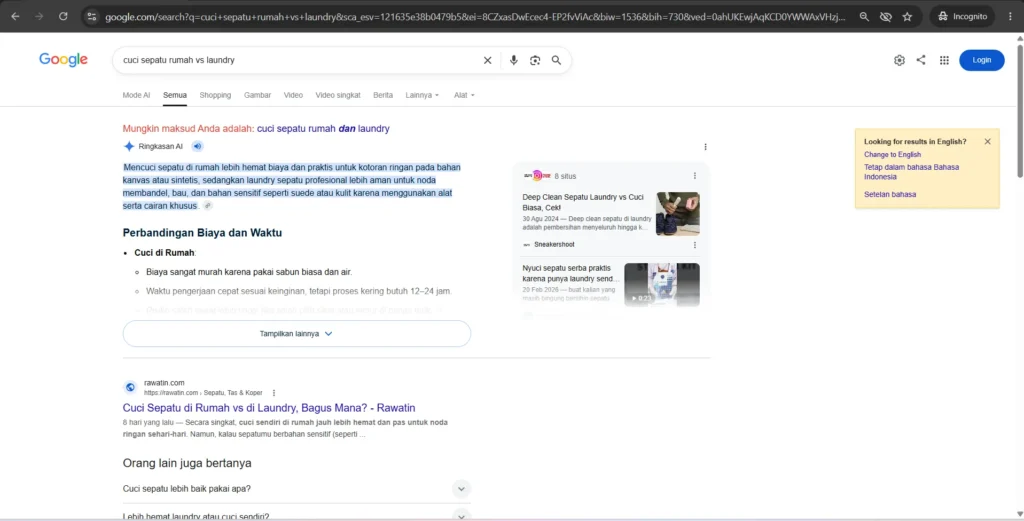Click the 'Perbandingan Biaya dan Waktu' heading

tap(202, 232)
